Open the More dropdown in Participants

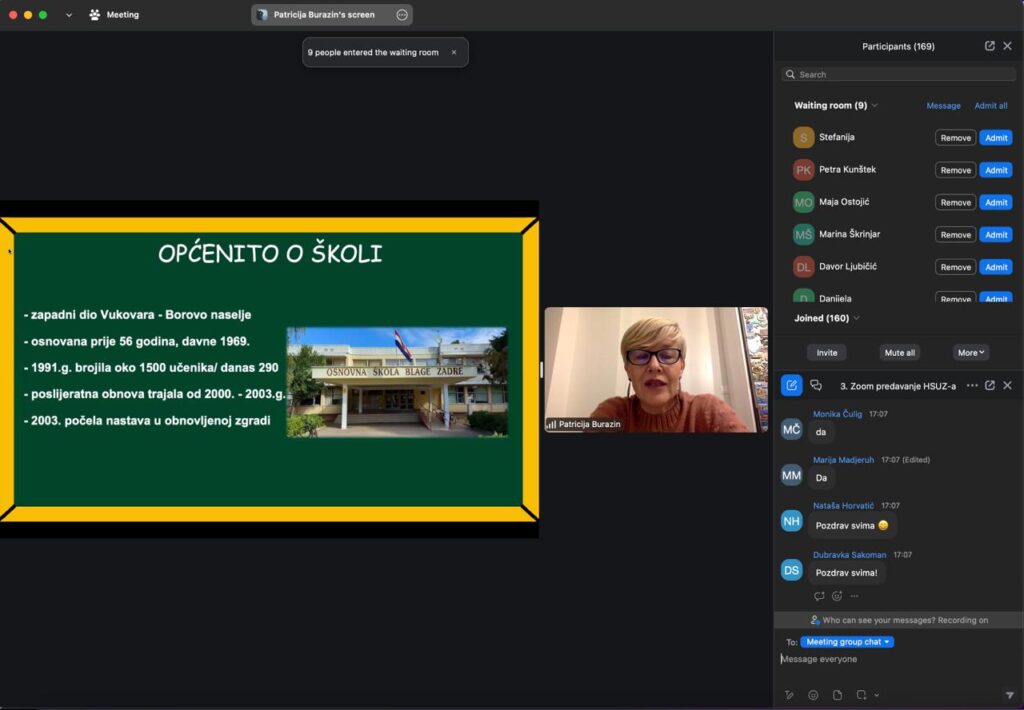tap(971, 352)
